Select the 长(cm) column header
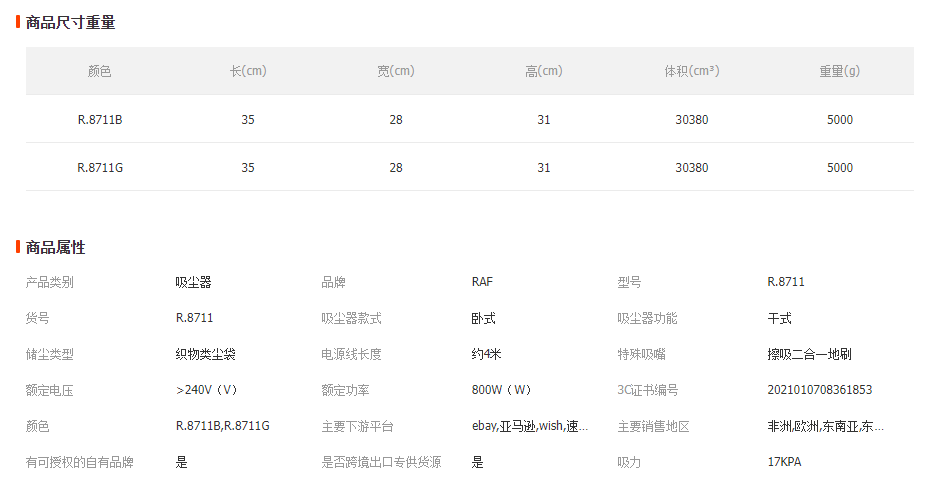Image resolution: width=937 pixels, height=489 pixels. [x=248, y=71]
